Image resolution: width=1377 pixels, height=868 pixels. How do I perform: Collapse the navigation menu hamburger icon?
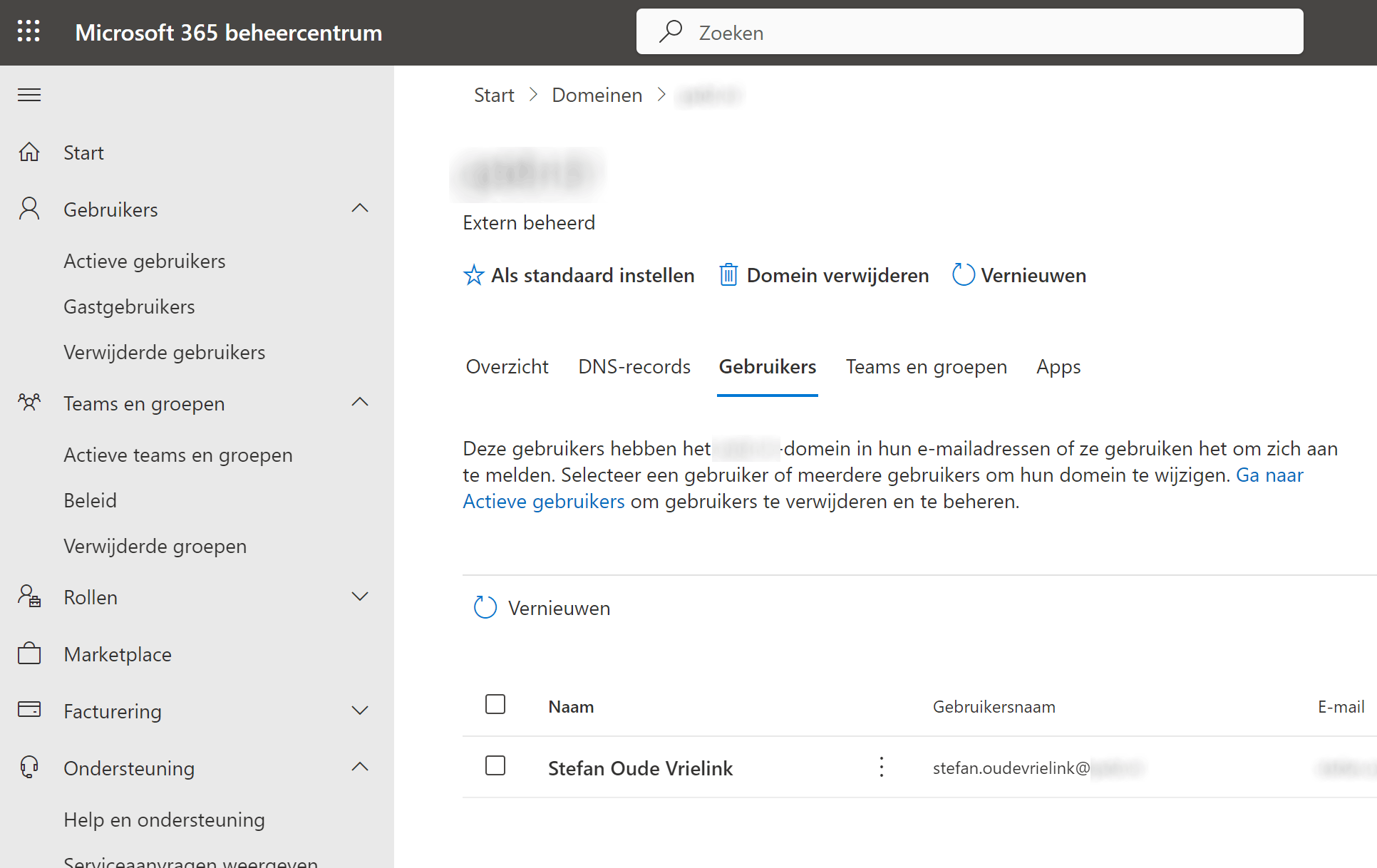click(x=29, y=95)
